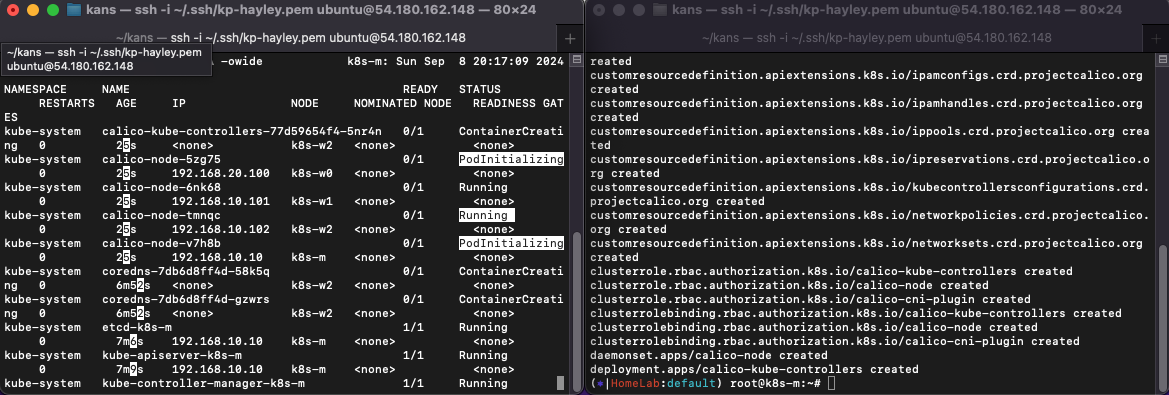The image size is (1169, 395).
Task: Click the '(⎈|HomeLab:default) root@k8s-m:~#' prompt
Action: [705, 383]
